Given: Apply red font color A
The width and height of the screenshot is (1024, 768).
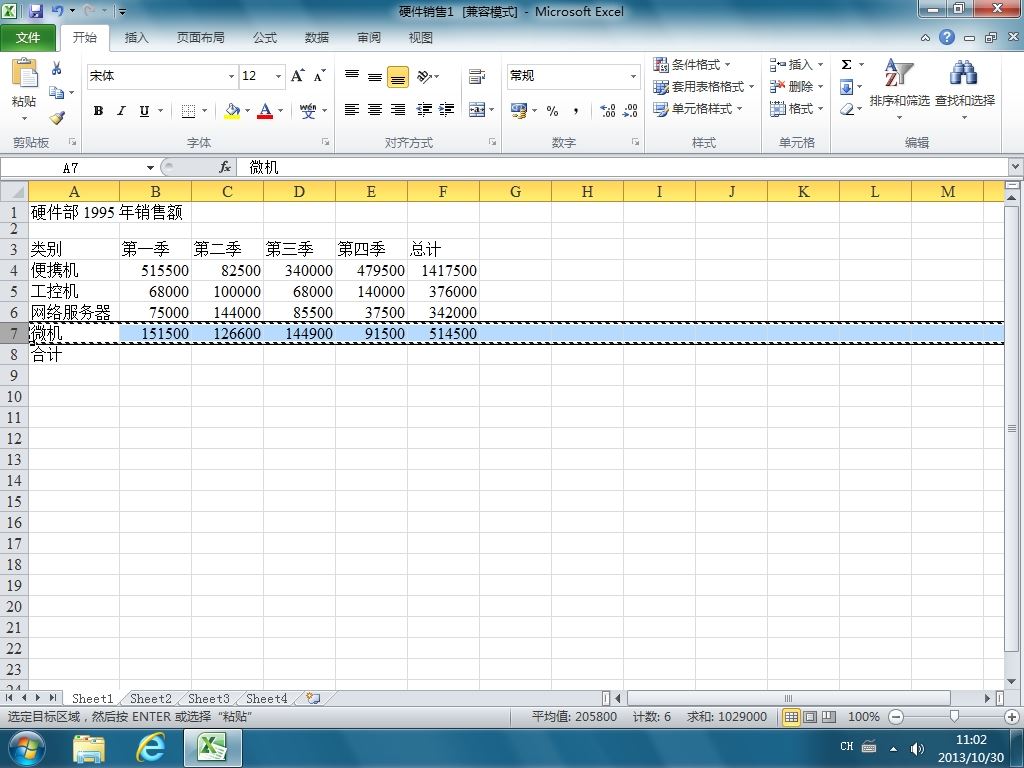Looking at the screenshot, I should pos(264,111).
